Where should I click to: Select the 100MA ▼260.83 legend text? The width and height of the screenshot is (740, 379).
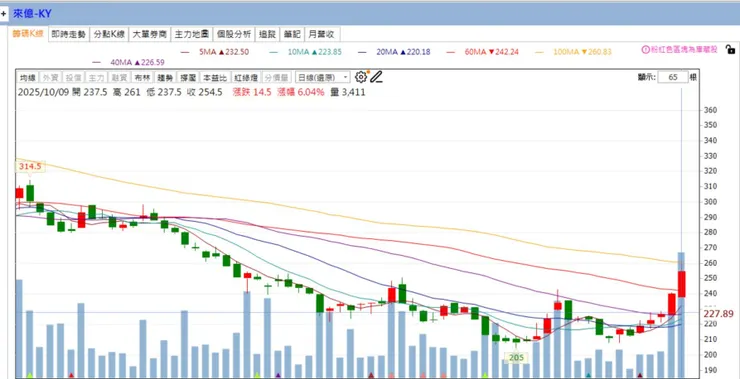pos(582,52)
